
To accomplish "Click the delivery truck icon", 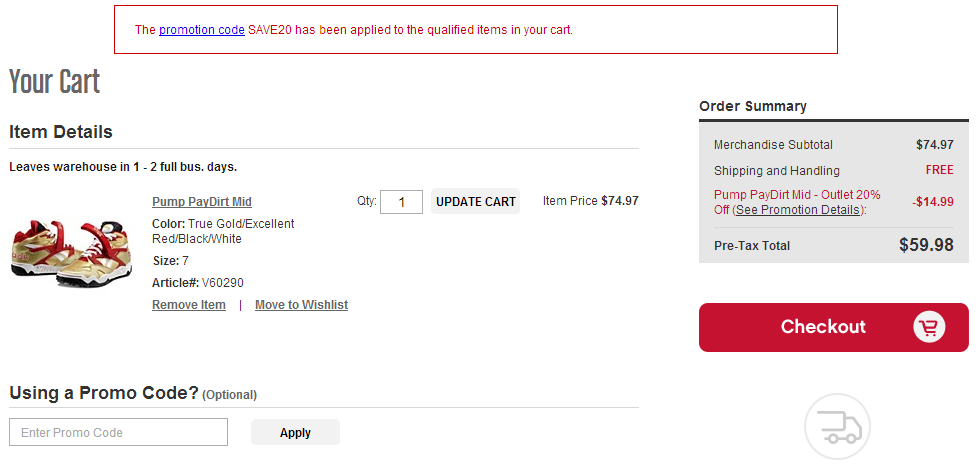I will coord(837,427).
